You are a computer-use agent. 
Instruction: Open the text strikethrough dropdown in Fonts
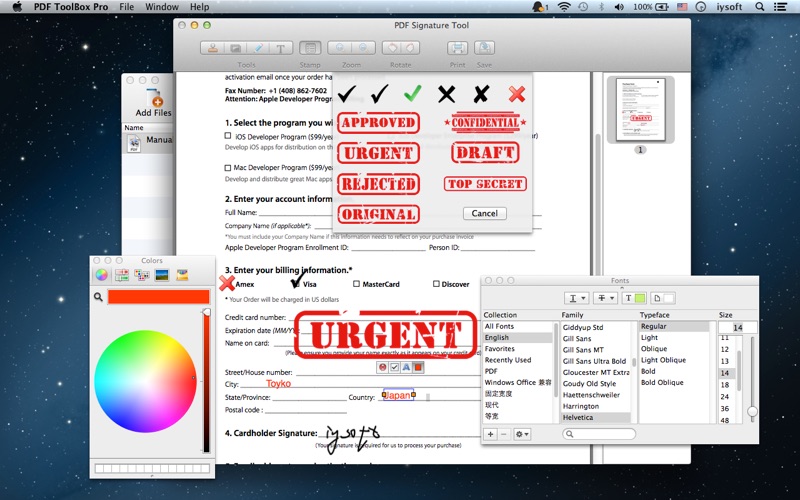pyautogui.click(x=605, y=298)
